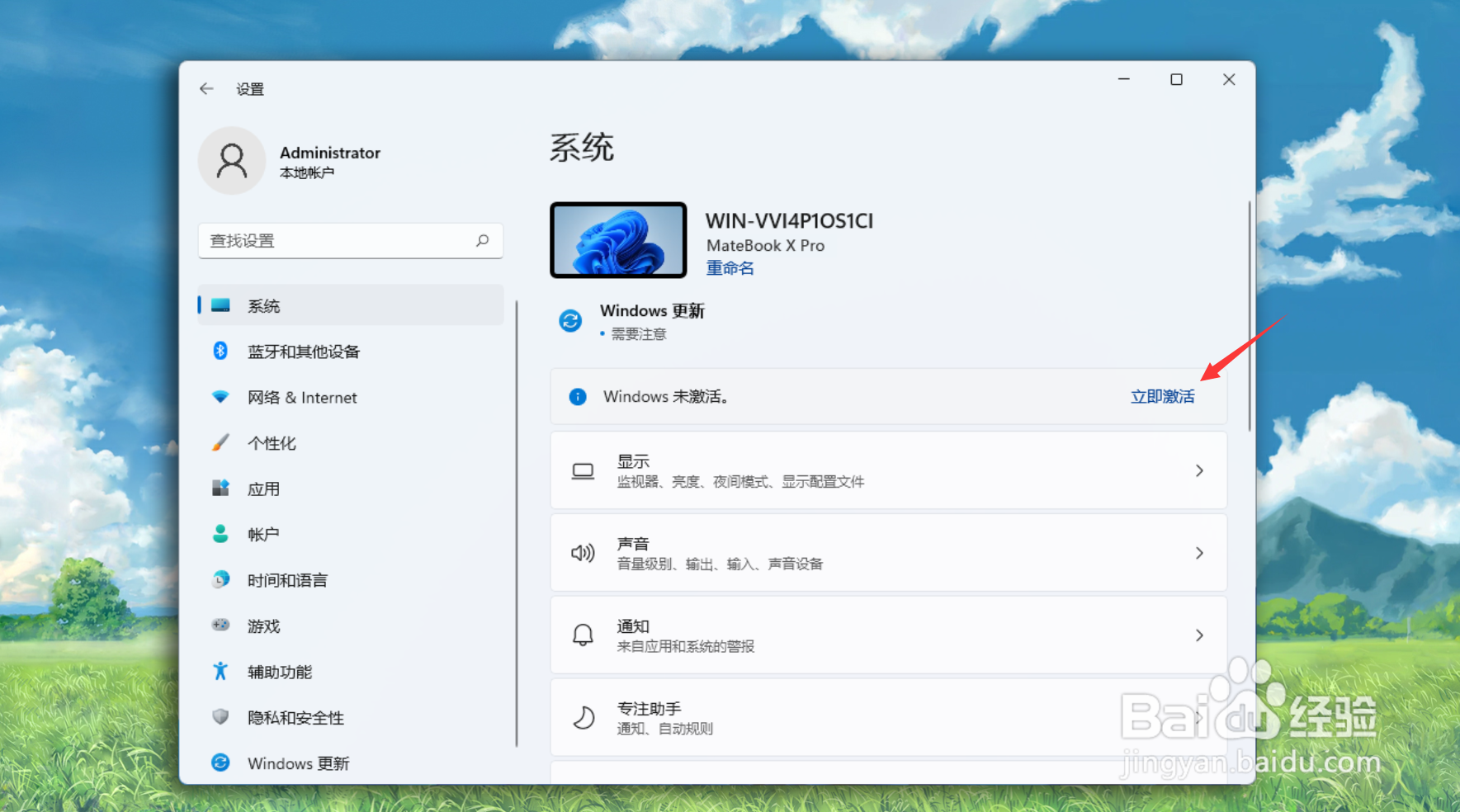
Task: Click the 查找设置 search field
Action: click(x=351, y=240)
